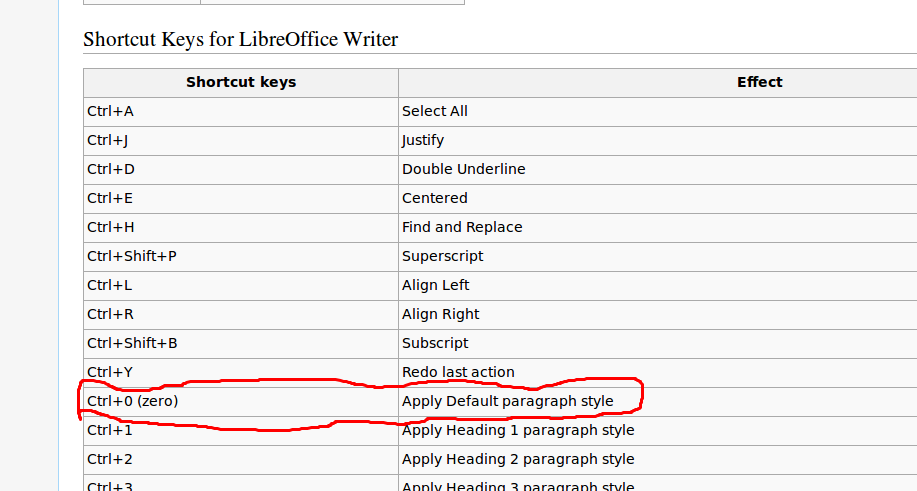
Task: Click 'Apply Heading 1 paragraph style' cell
Action: click(x=658, y=431)
